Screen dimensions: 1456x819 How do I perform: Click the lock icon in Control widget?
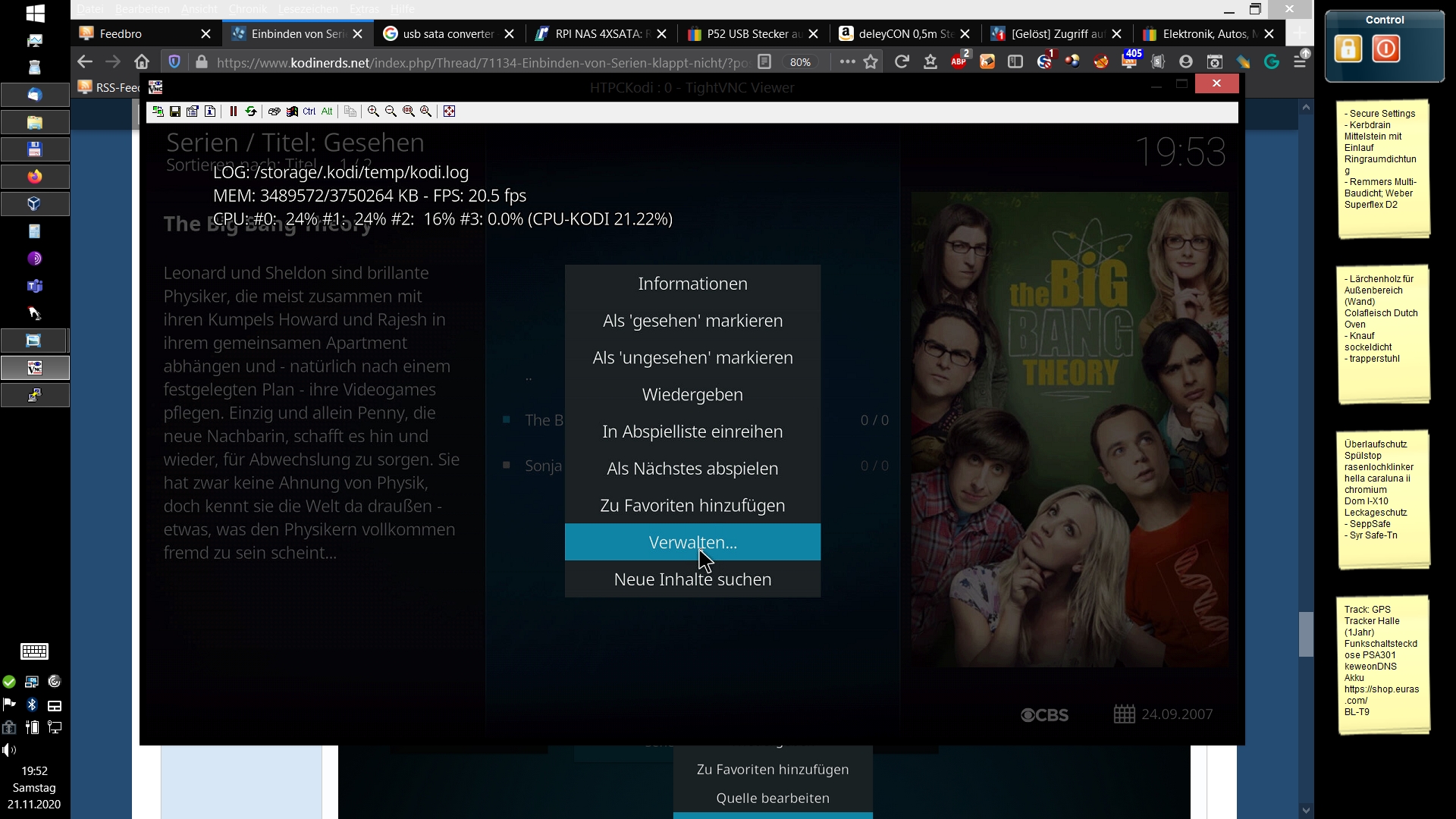tap(1348, 49)
